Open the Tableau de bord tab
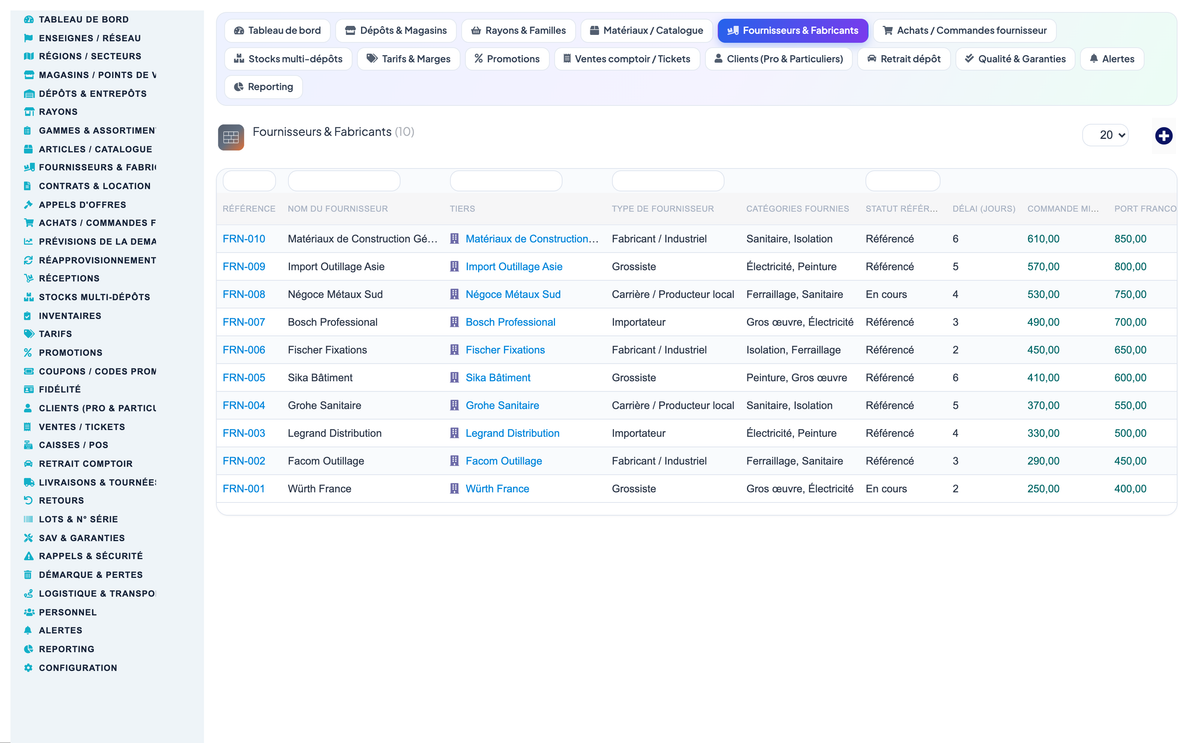Viewport: 1200px width, 743px height. tap(277, 31)
